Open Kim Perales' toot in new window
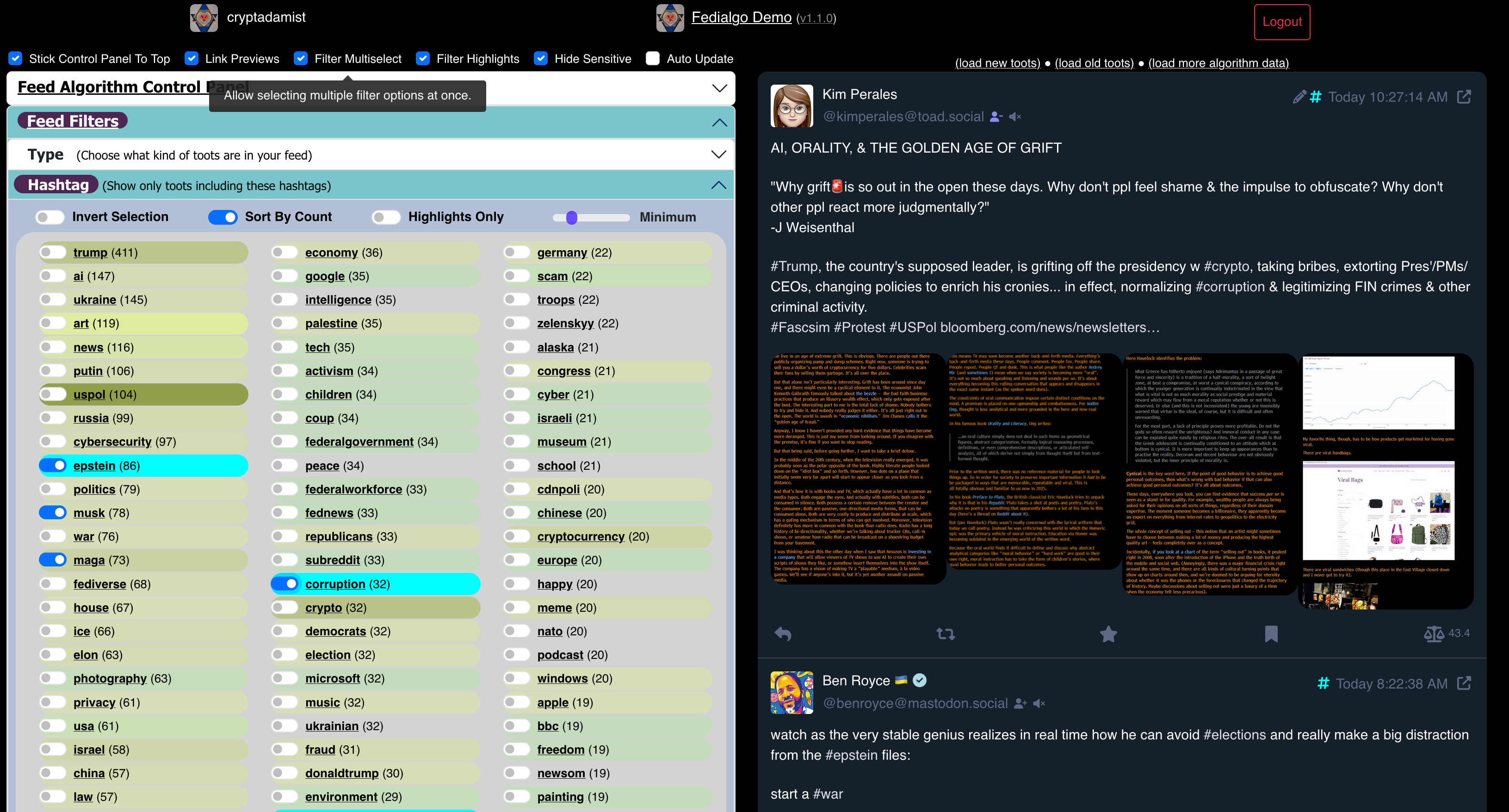The height and width of the screenshot is (812, 1509). 1463,97
